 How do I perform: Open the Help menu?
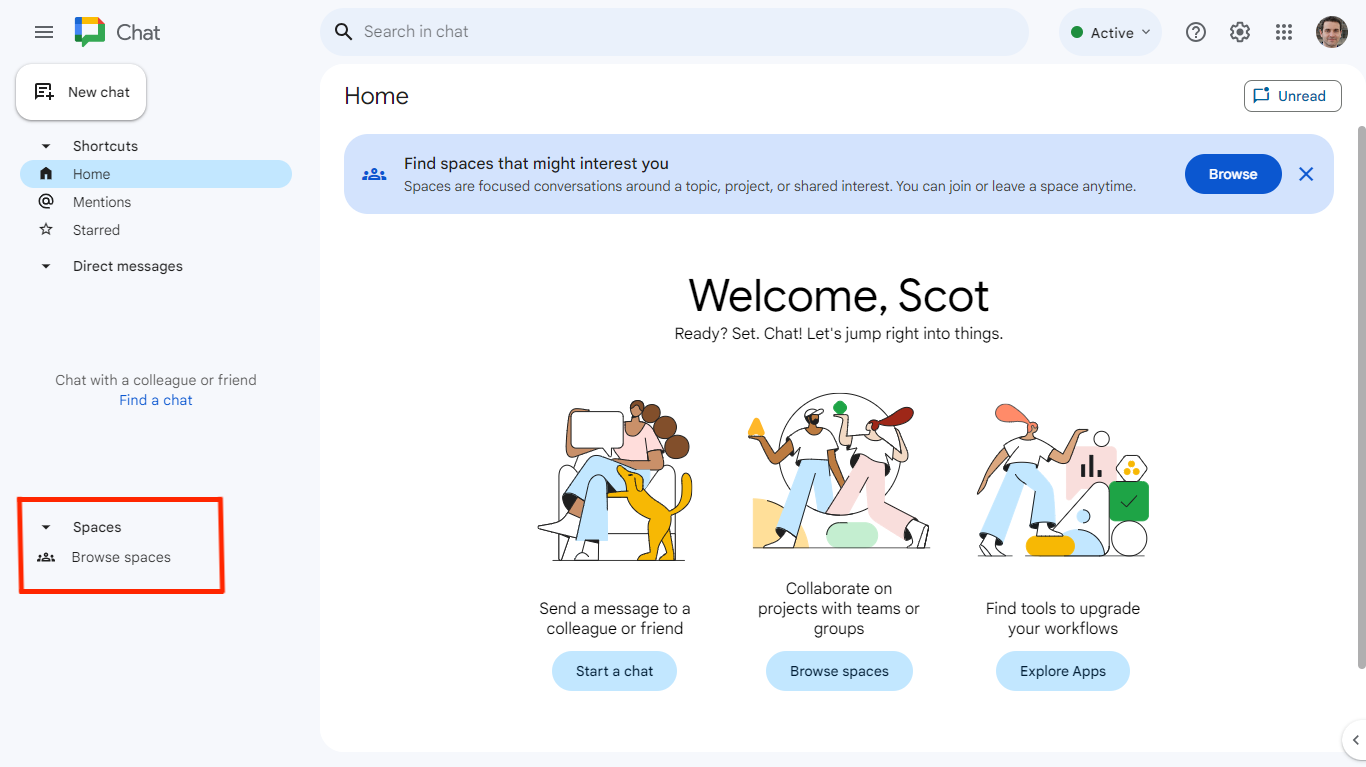tap(1195, 31)
